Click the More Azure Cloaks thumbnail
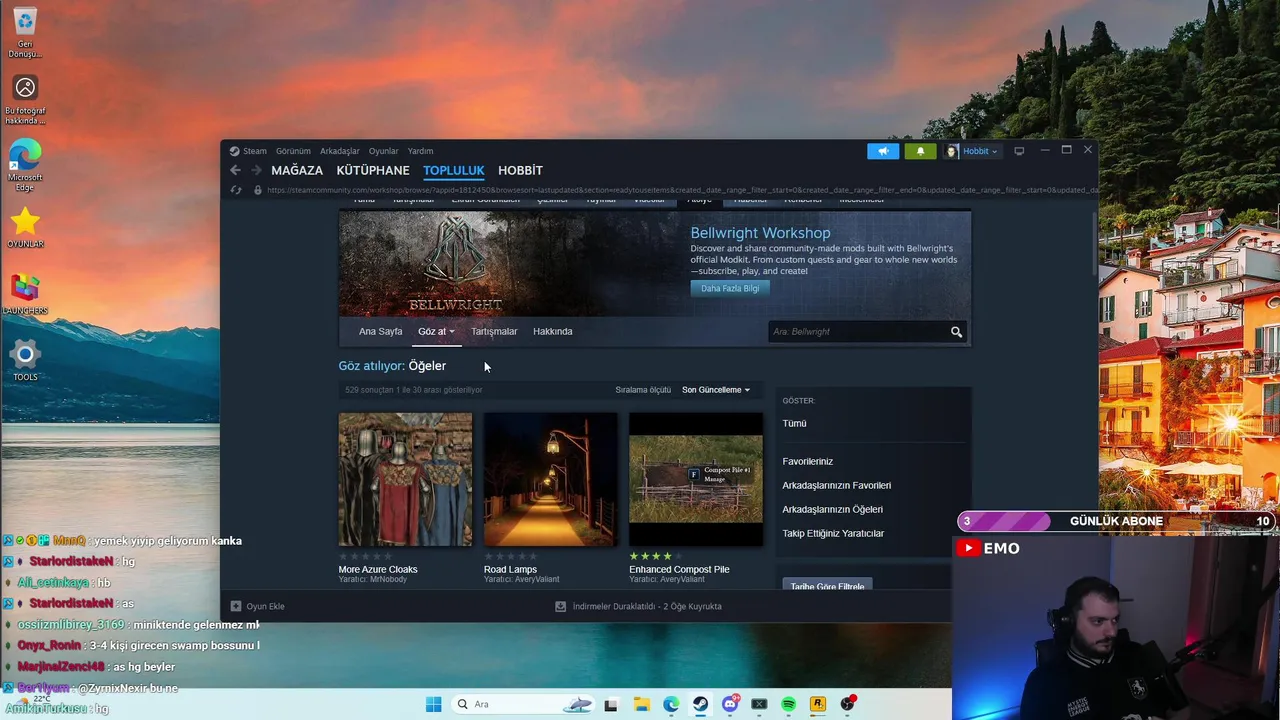Viewport: 1280px width, 720px height. tap(405, 480)
